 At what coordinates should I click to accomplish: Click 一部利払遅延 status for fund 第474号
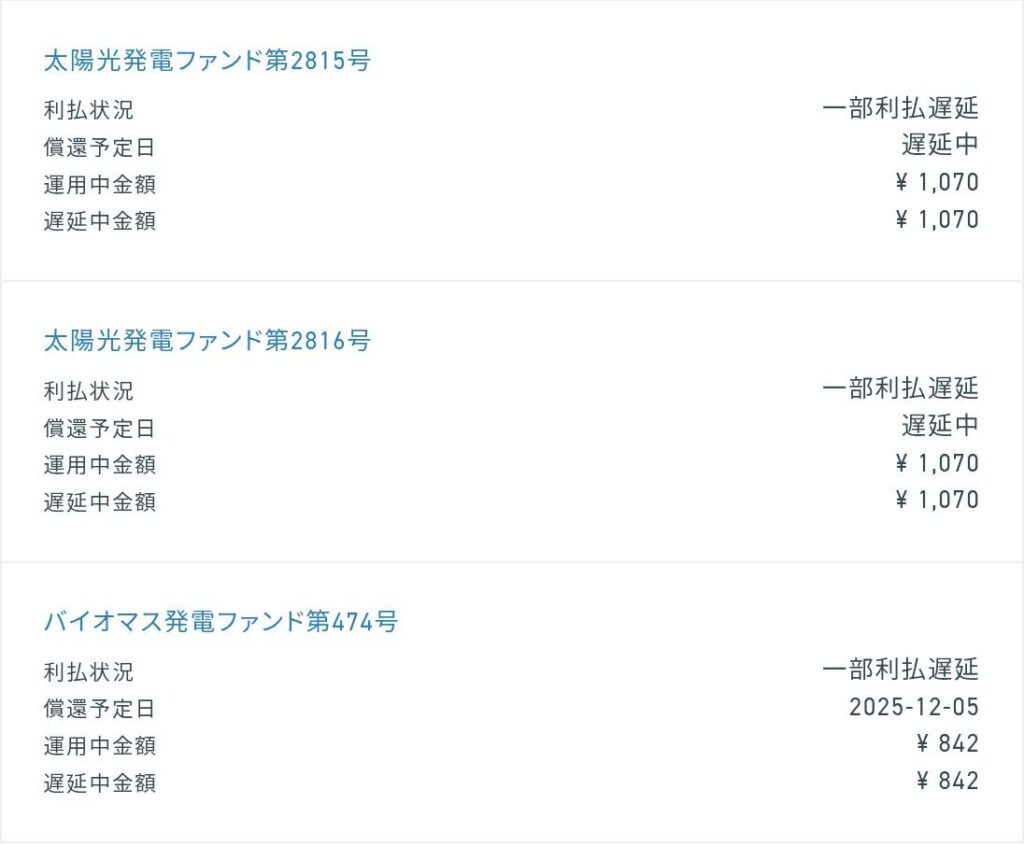[900, 670]
